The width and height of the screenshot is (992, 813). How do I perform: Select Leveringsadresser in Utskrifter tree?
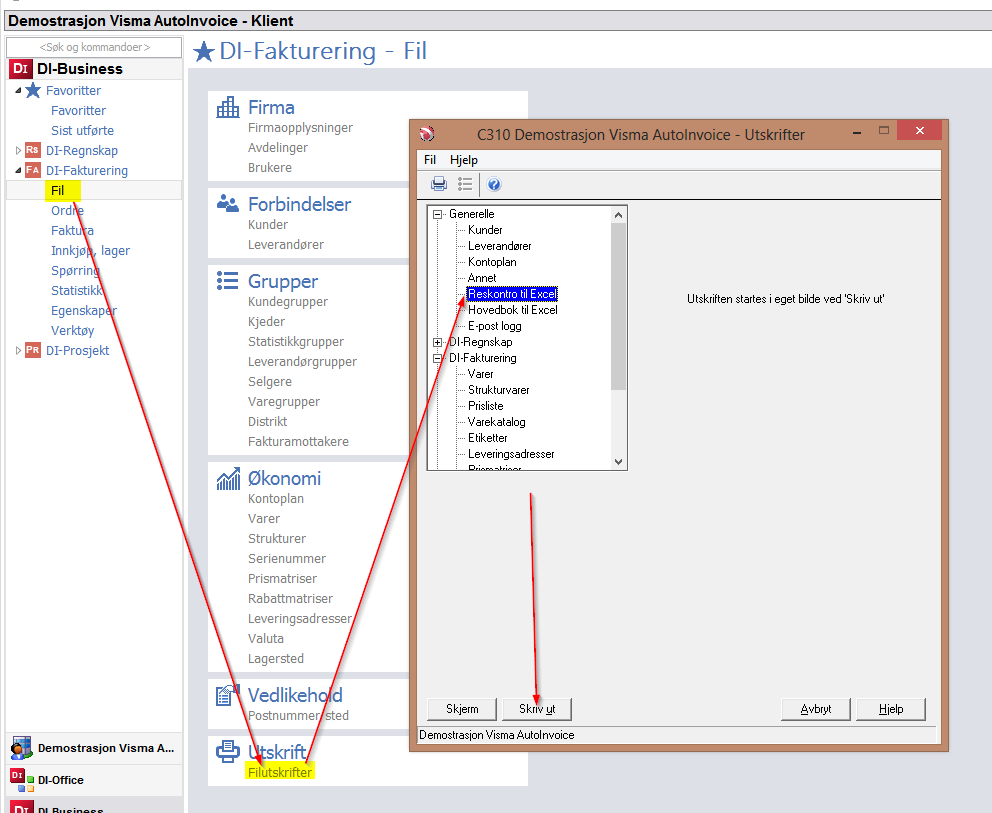pyautogui.click(x=511, y=454)
